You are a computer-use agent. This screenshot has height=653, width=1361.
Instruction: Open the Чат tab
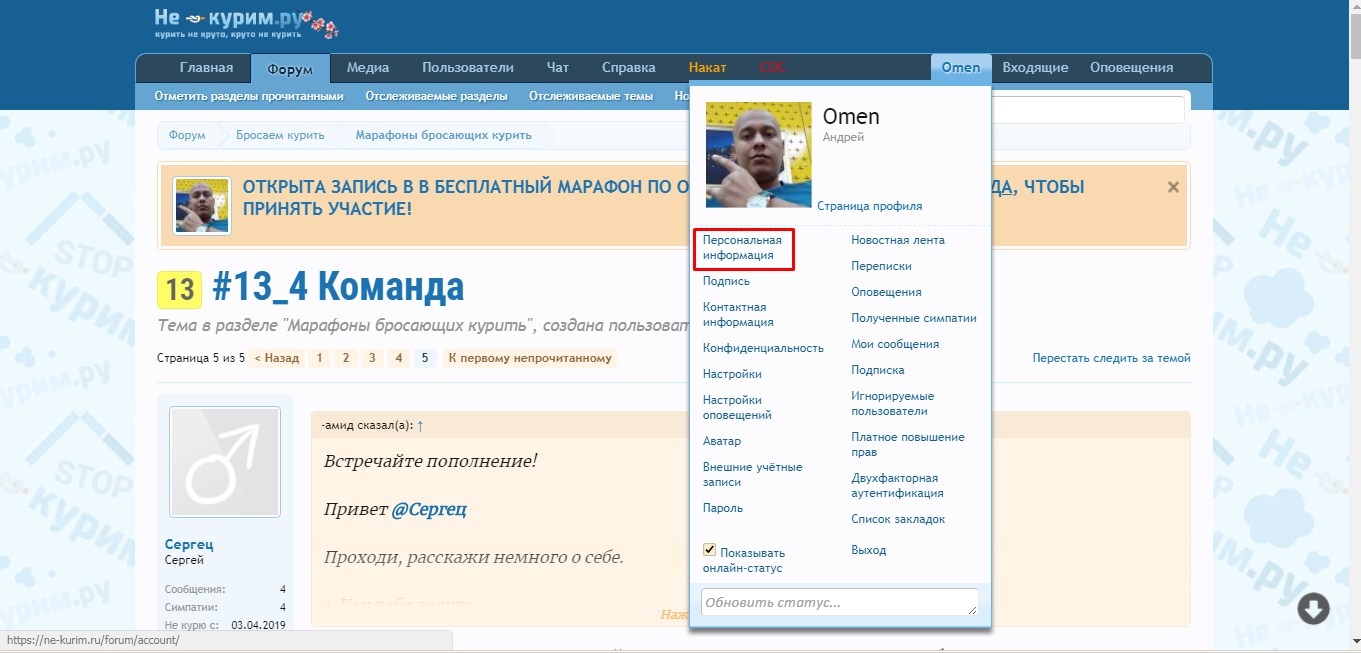click(558, 68)
